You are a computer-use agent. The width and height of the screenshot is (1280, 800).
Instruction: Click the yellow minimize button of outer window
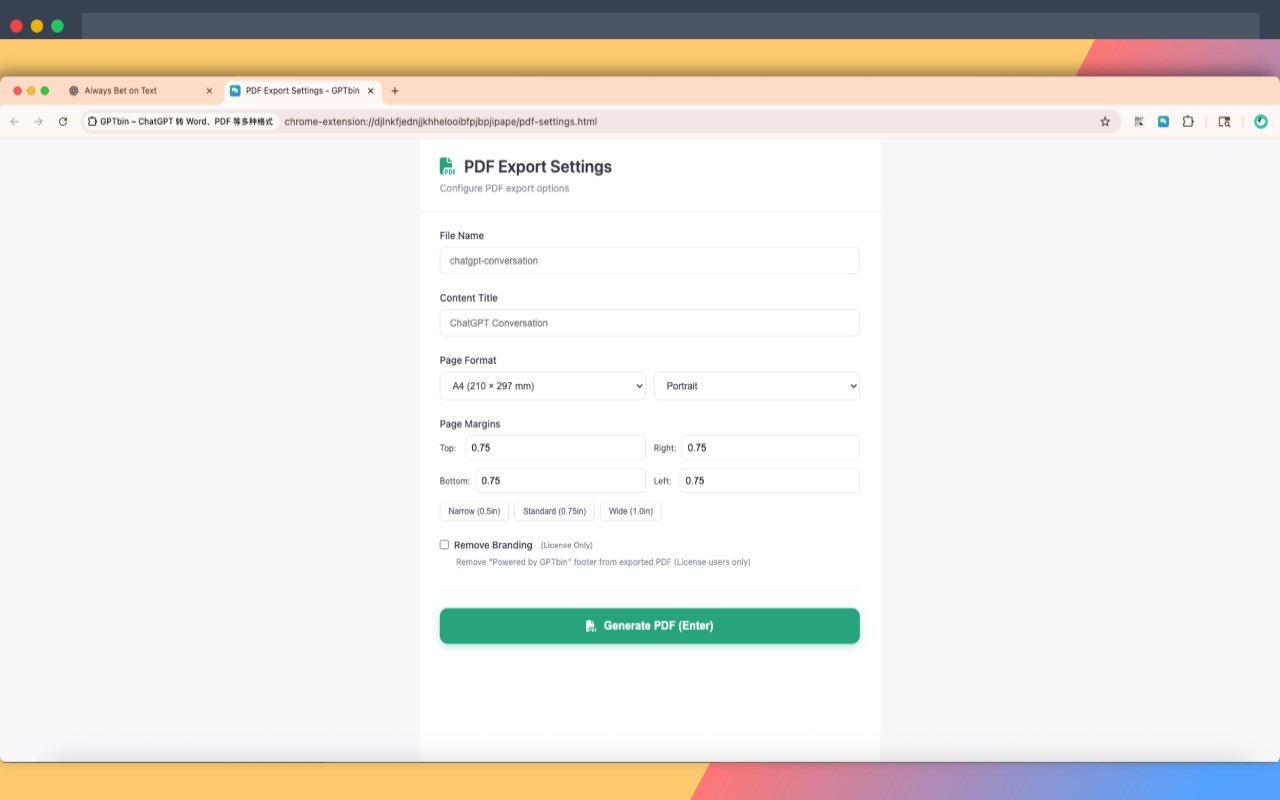tap(37, 26)
